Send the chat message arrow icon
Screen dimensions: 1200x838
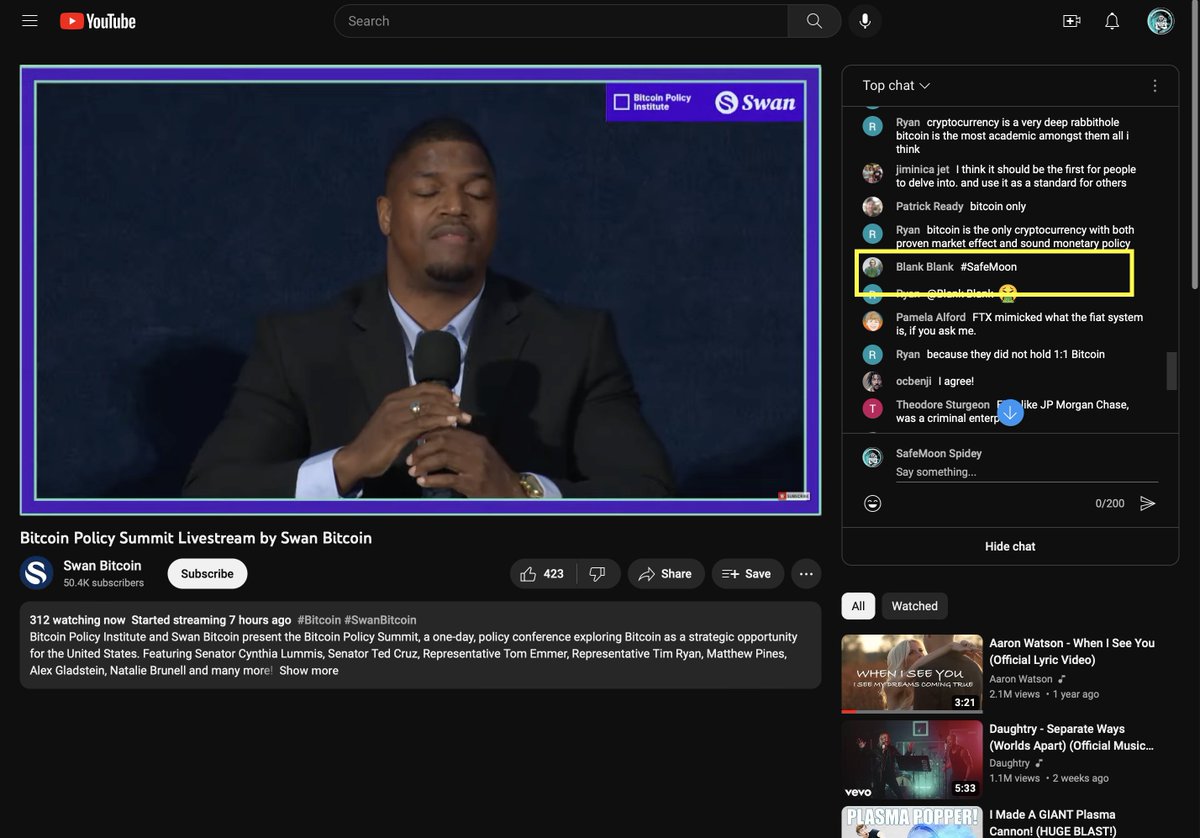[x=1148, y=503]
